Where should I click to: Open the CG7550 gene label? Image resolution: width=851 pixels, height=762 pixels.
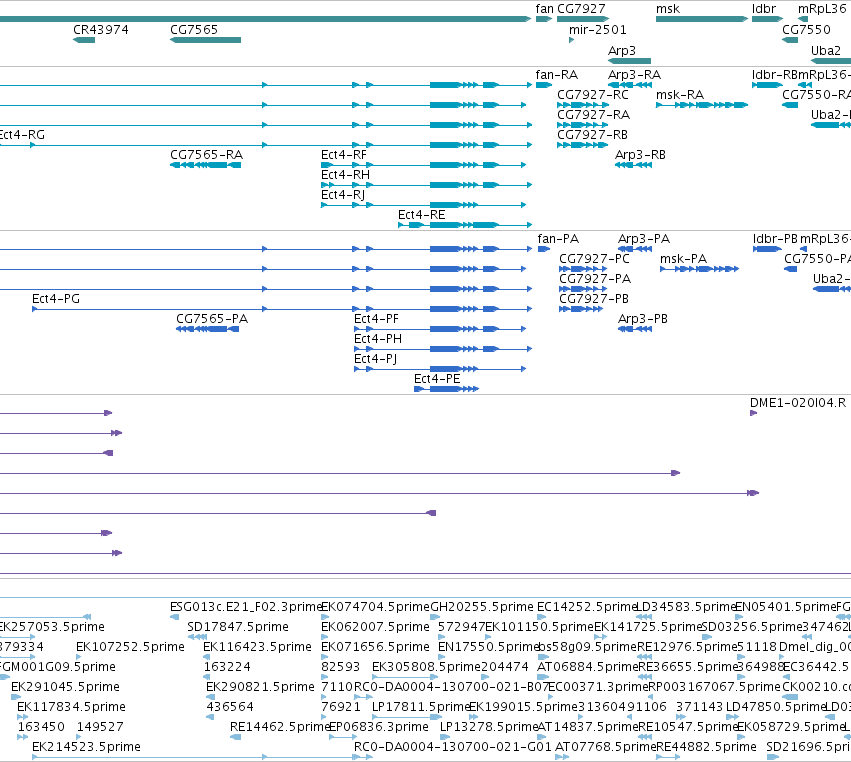806,29
